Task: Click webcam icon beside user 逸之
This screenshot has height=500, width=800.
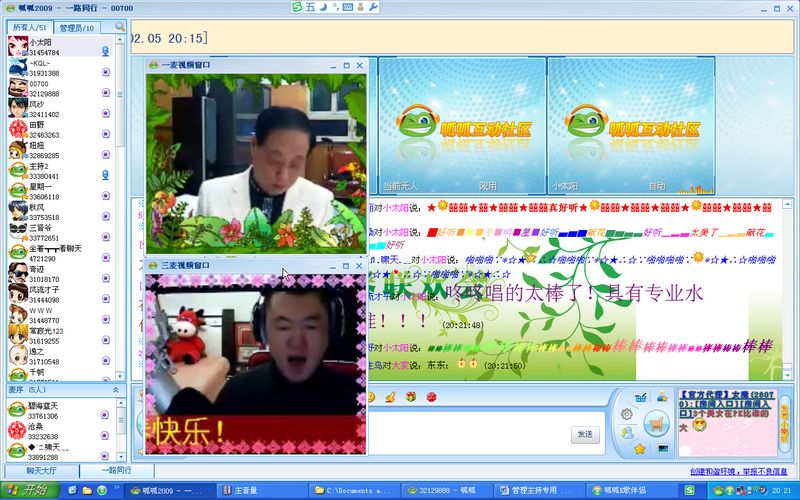Action: [x=106, y=360]
